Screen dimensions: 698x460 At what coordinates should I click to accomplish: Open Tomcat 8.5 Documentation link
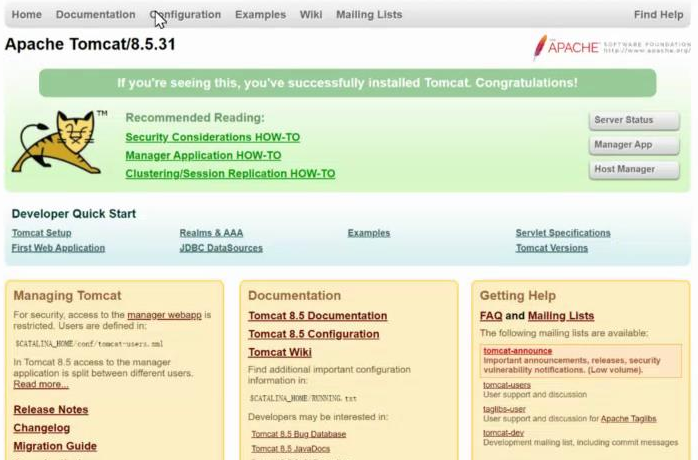click(318, 316)
